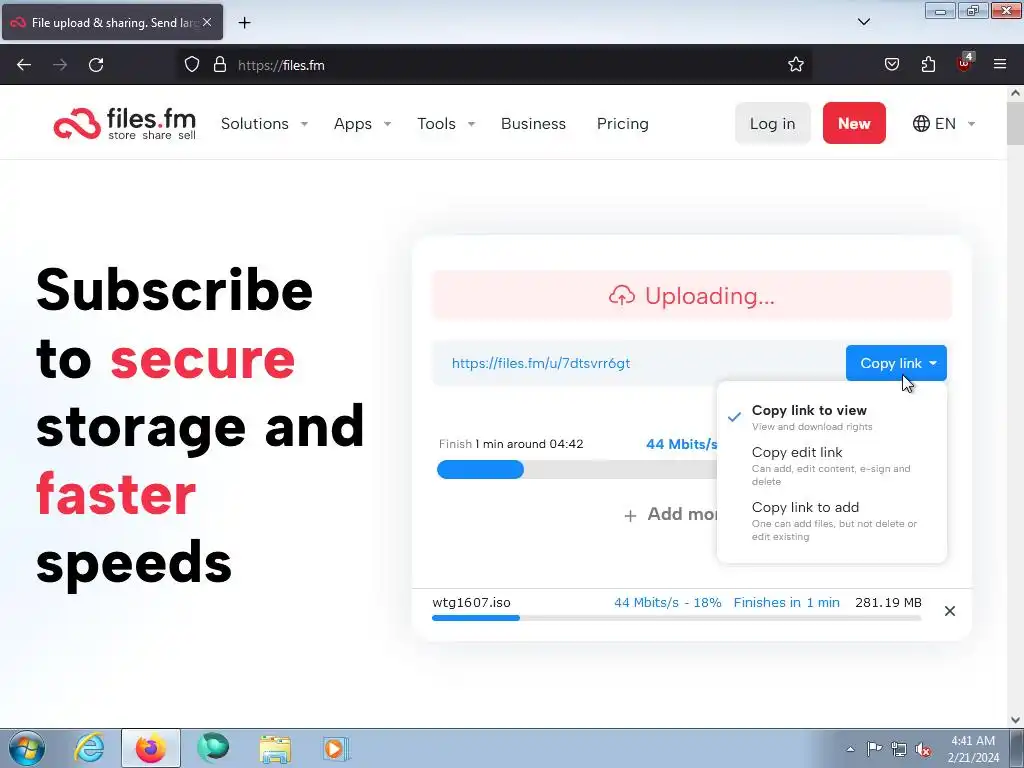Click the padlock site info icon
This screenshot has width=1024, height=768.
(x=220, y=65)
